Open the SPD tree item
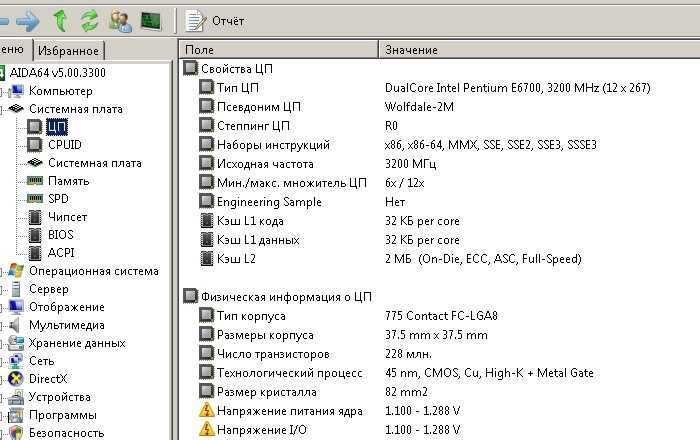The height and width of the screenshot is (440, 700). 58,199
